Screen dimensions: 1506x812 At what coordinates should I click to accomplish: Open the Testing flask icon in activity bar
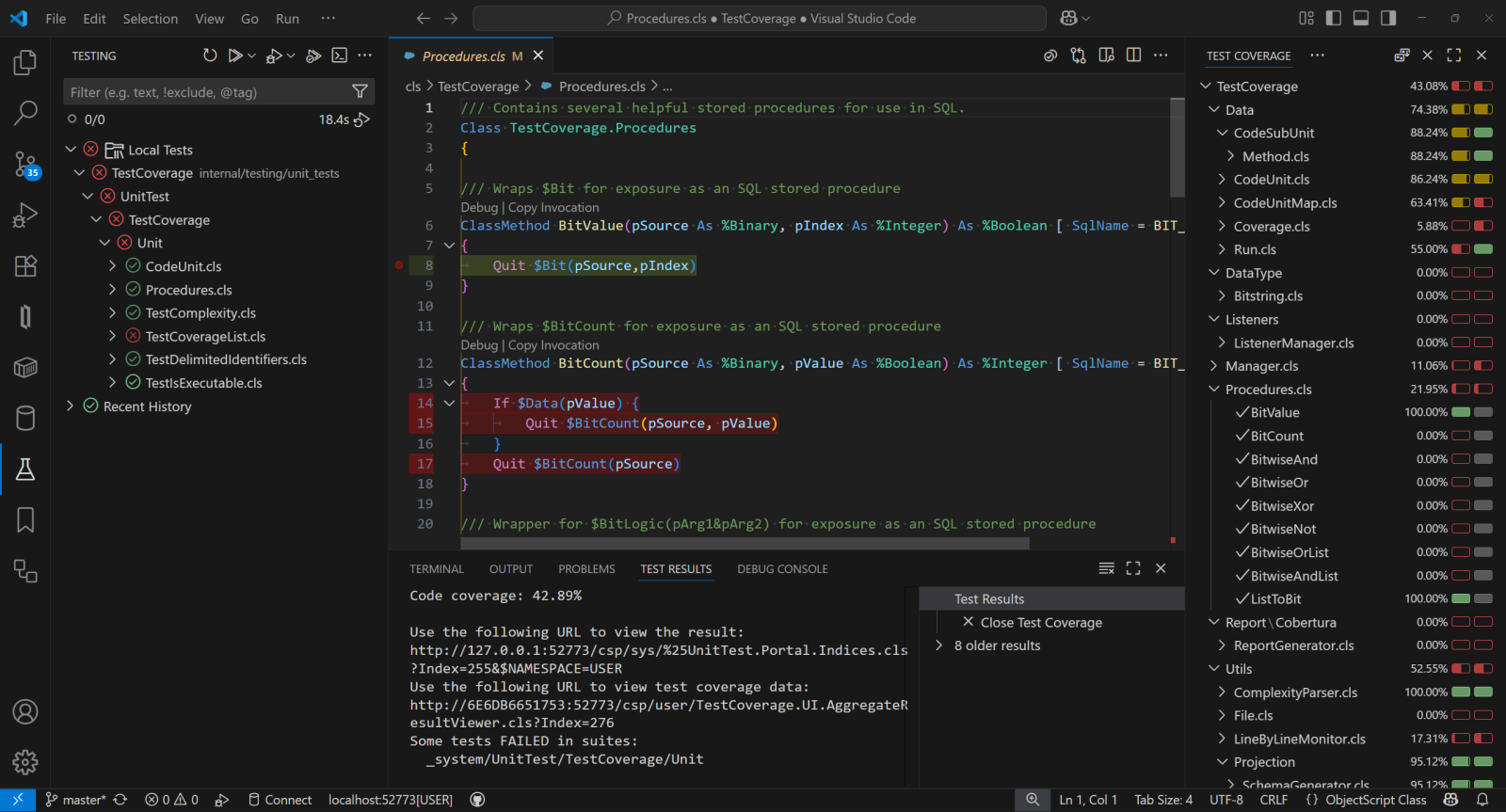click(25, 470)
